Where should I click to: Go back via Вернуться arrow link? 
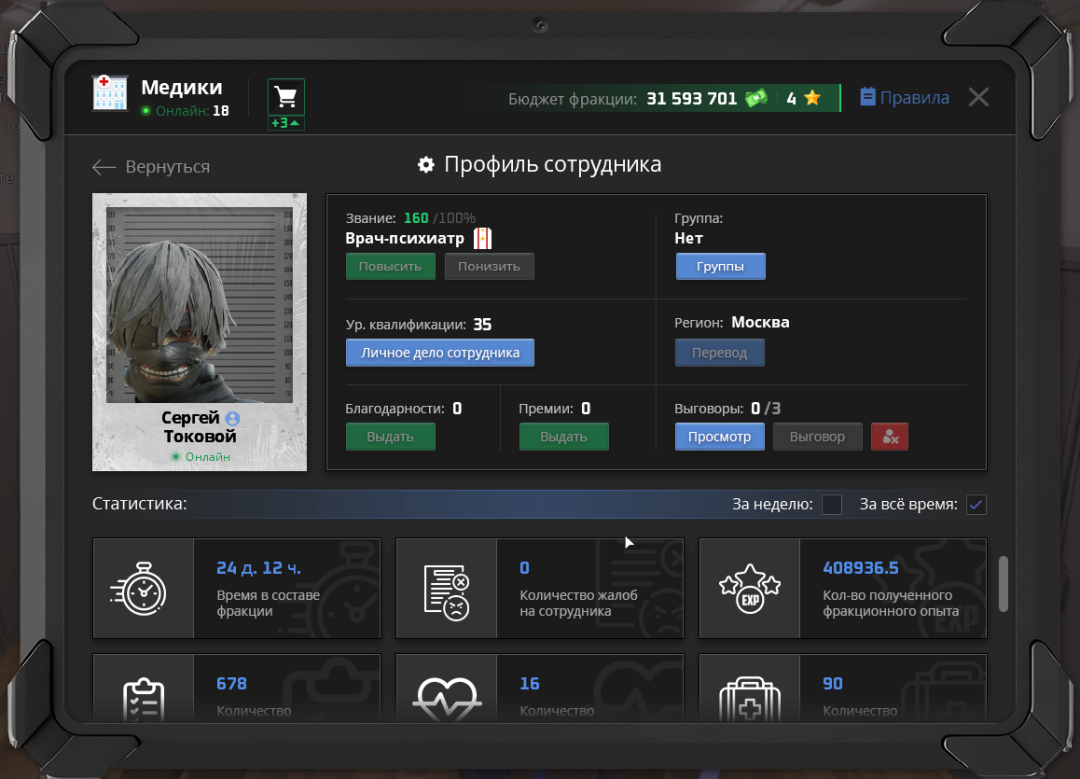[151, 167]
